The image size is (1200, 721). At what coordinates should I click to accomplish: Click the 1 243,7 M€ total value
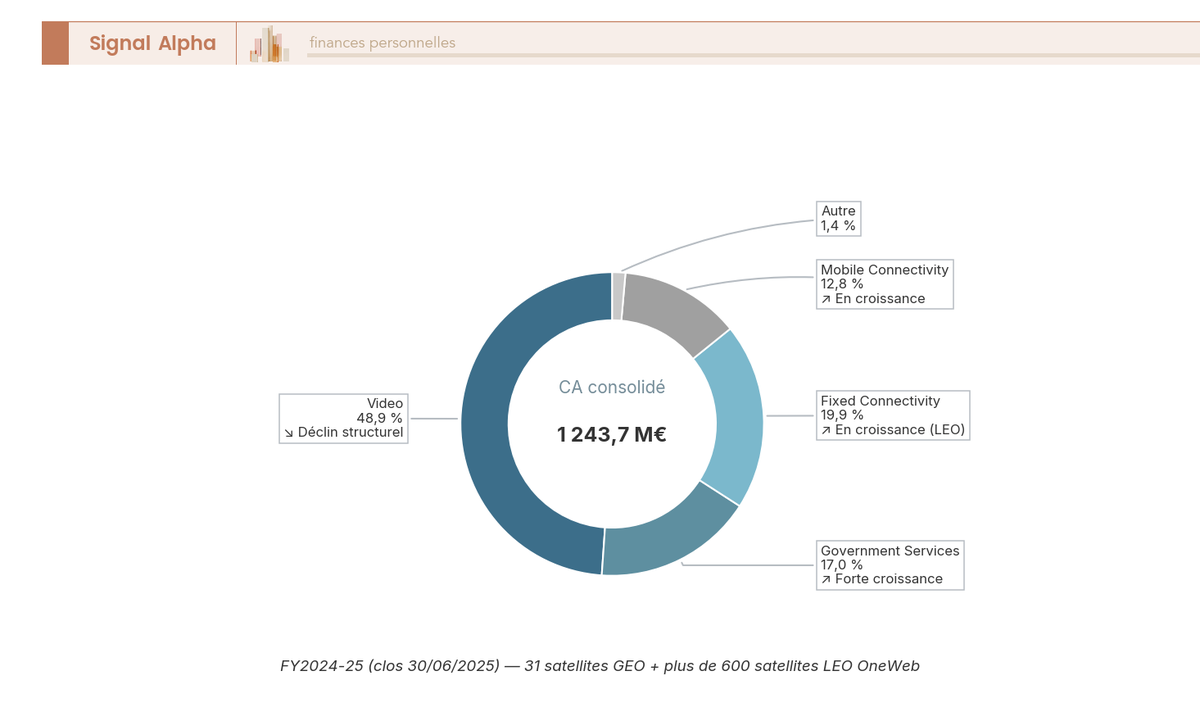click(x=611, y=434)
